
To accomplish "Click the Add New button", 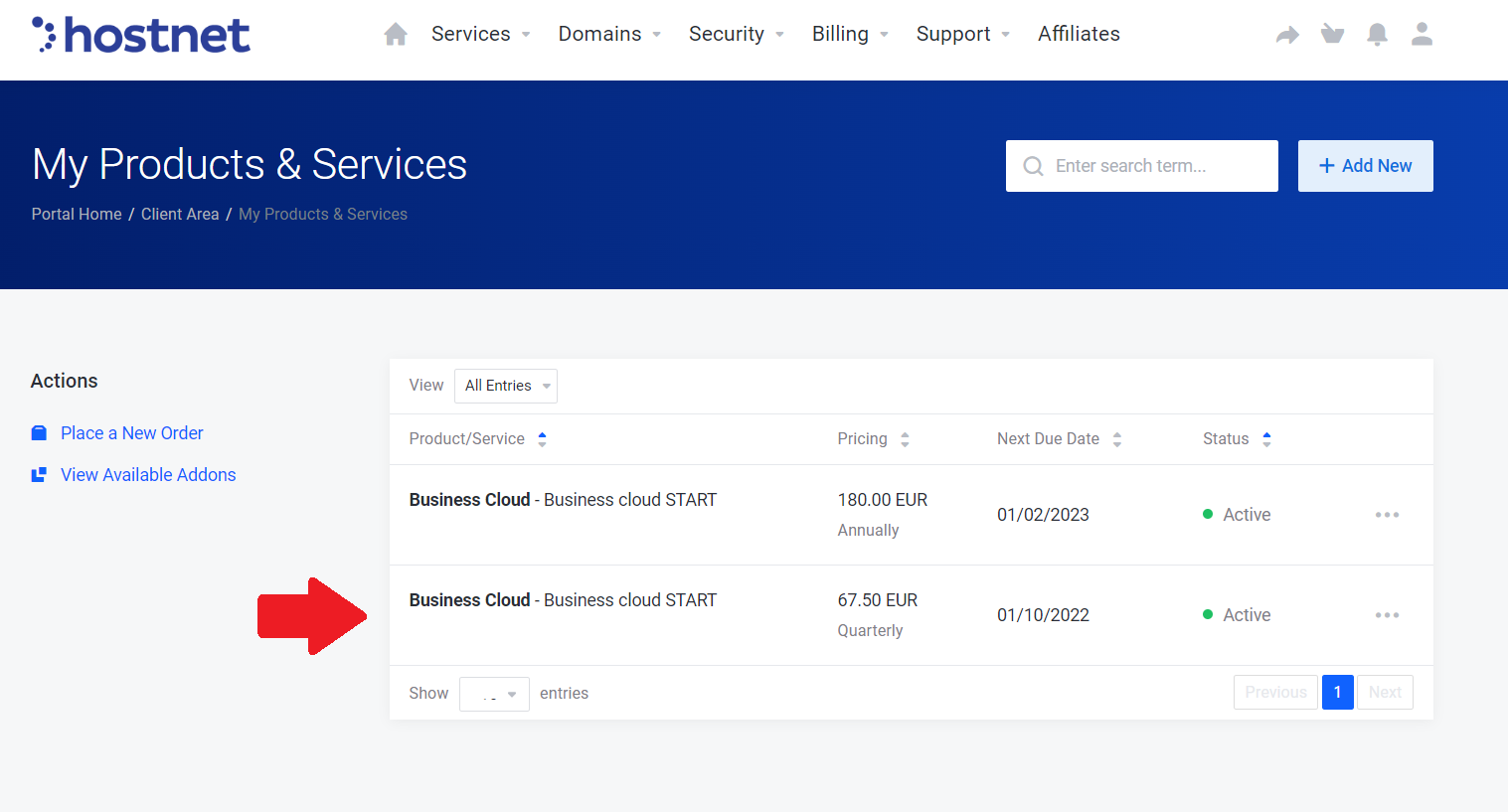I will pyautogui.click(x=1365, y=166).
